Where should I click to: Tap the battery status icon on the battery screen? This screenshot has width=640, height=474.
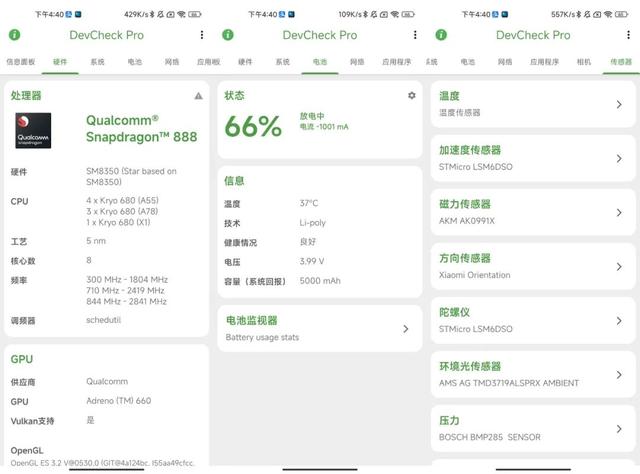click(x=408, y=14)
